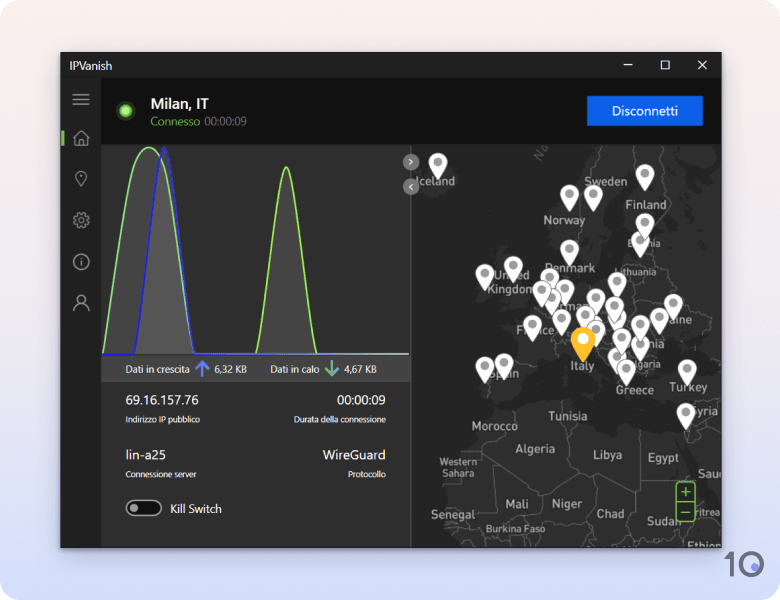Viewport: 780px width, 600px height.
Task: Zoom out the map with minus
Action: pyautogui.click(x=685, y=512)
